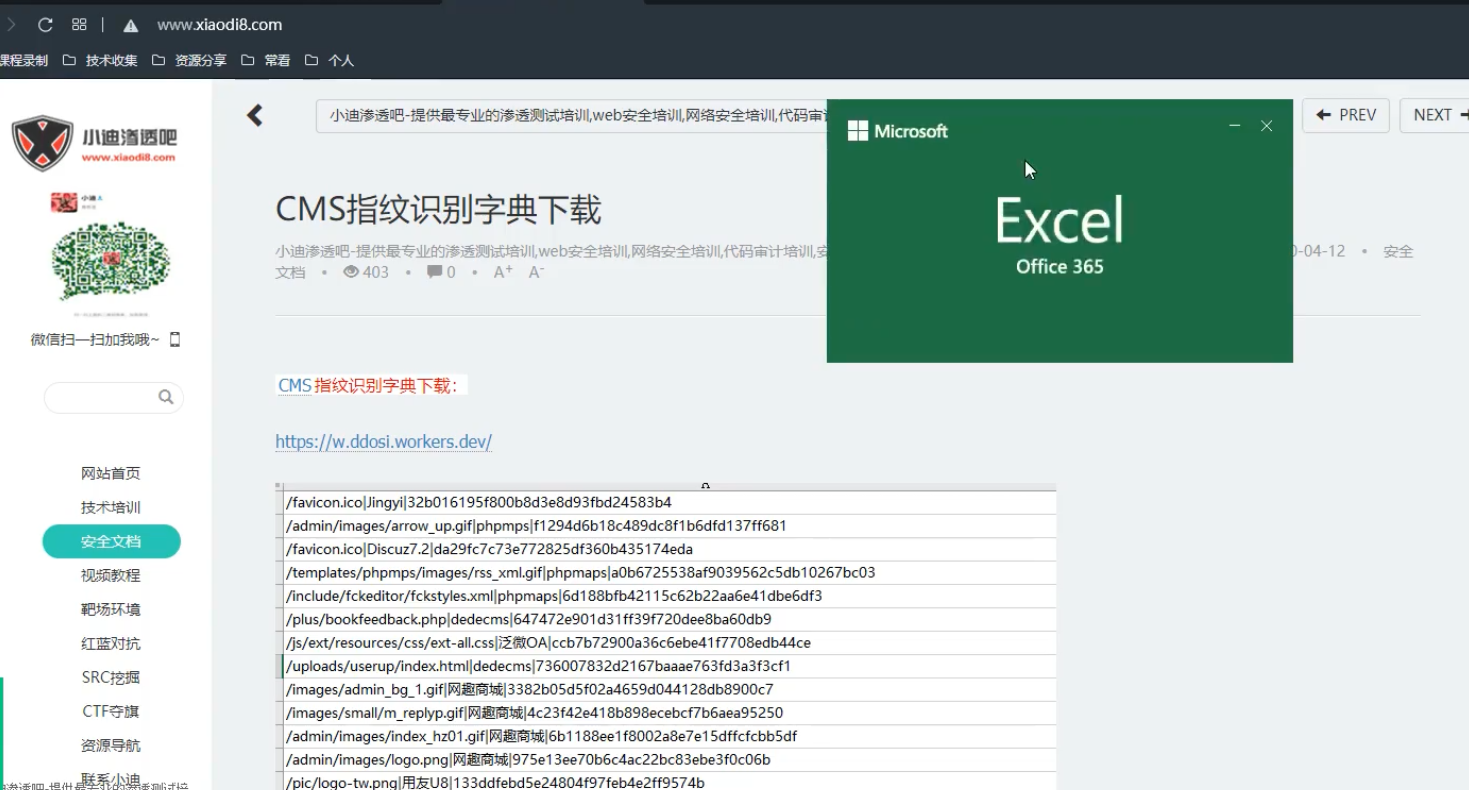The image size is (1469, 790).
Task: Click the PREV article button
Action: (1346, 115)
